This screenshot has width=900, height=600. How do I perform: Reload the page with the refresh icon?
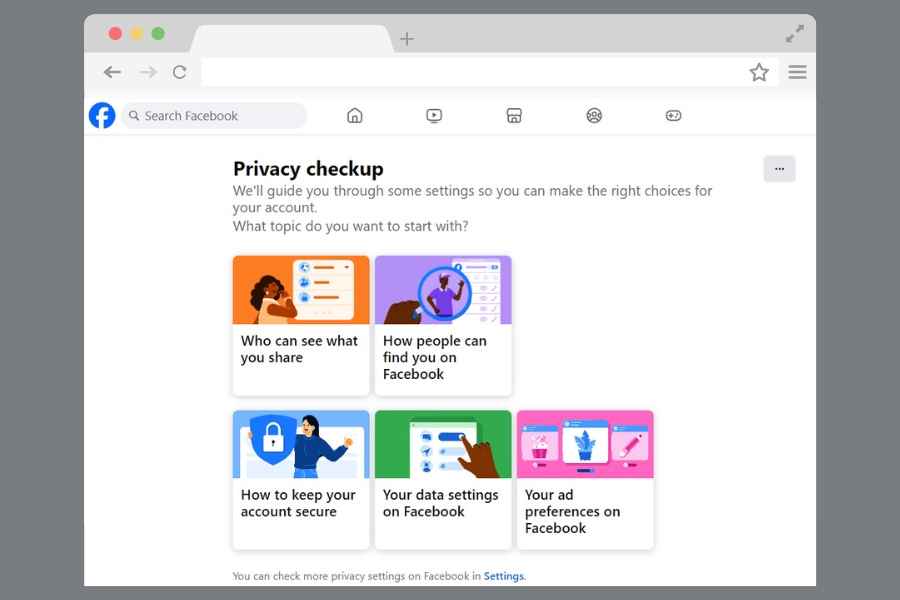pos(180,71)
